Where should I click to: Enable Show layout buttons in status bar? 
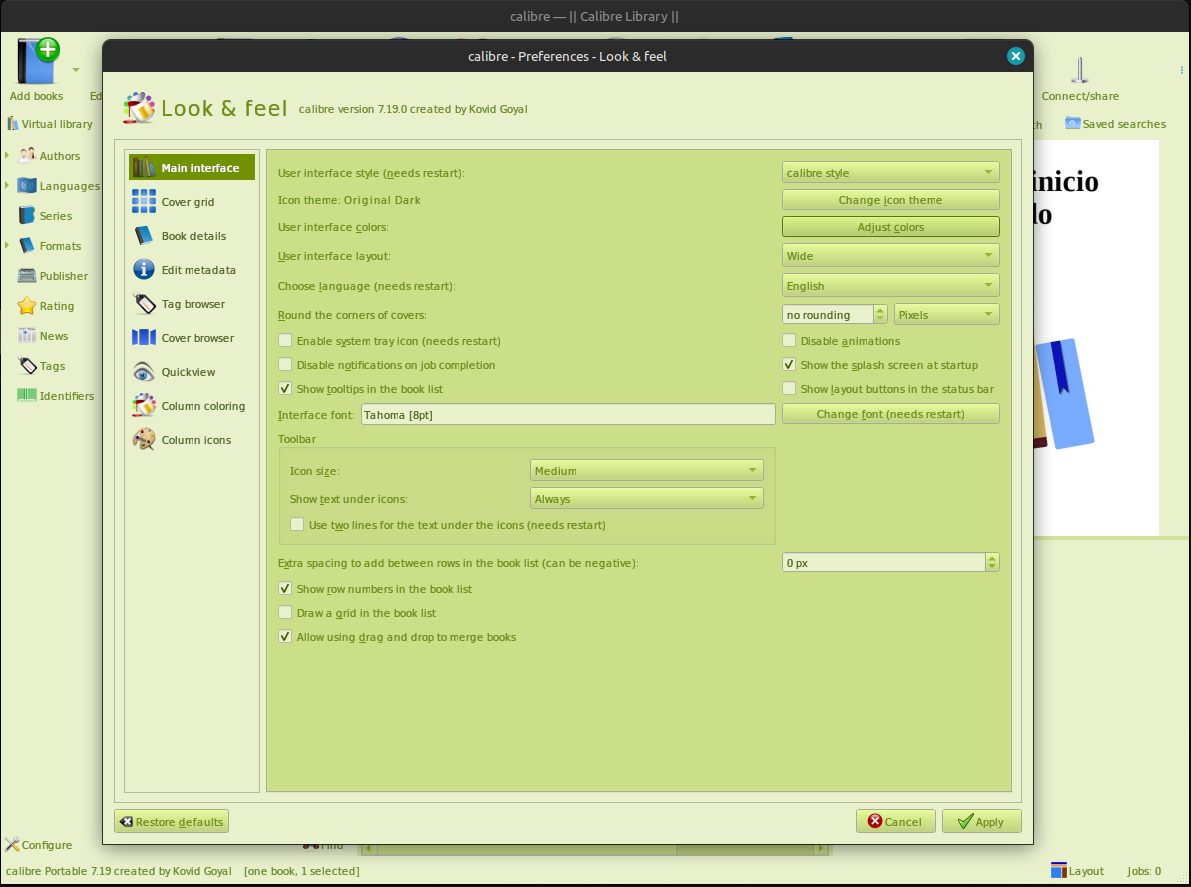pos(789,388)
